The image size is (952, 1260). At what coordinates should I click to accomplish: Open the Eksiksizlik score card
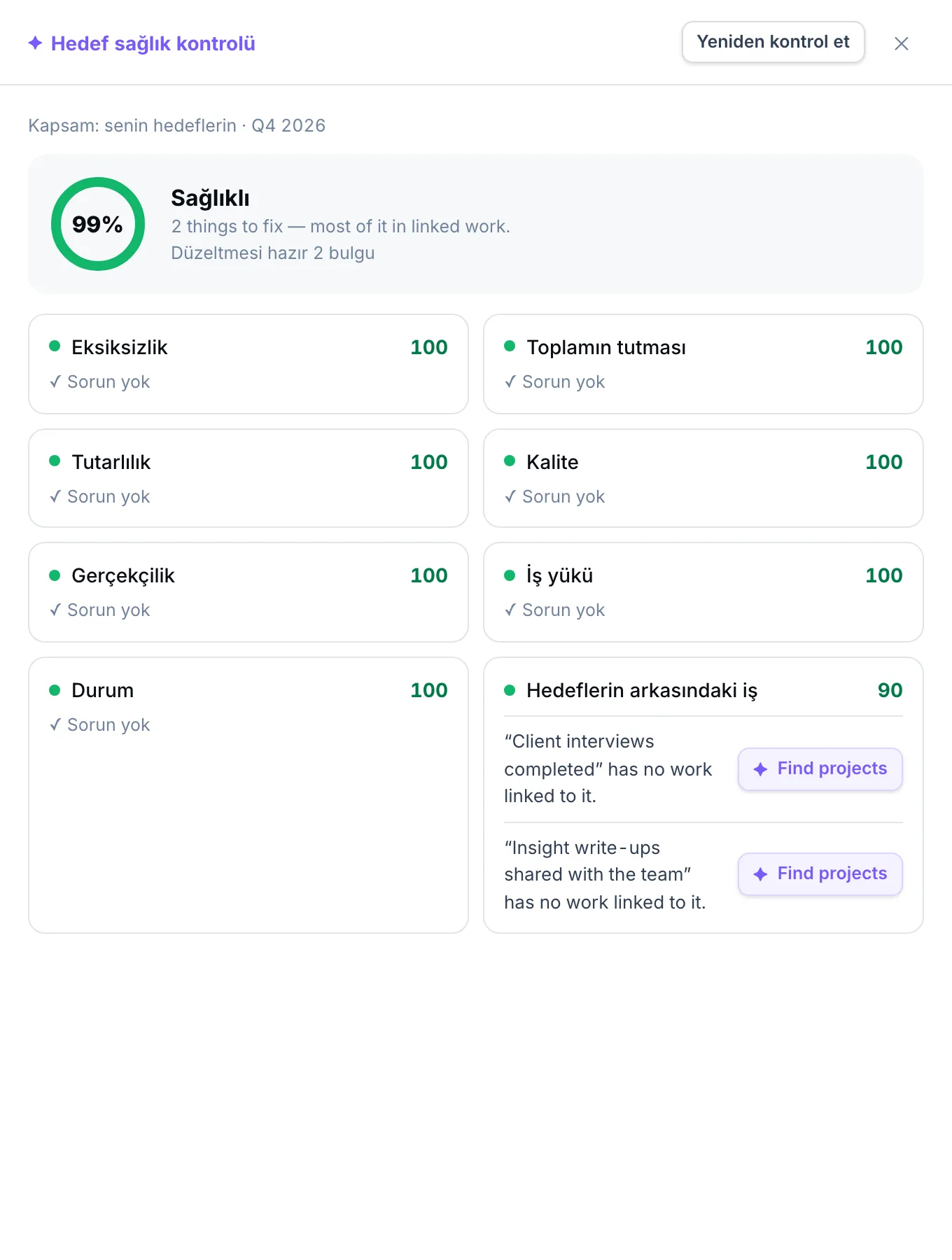(248, 364)
